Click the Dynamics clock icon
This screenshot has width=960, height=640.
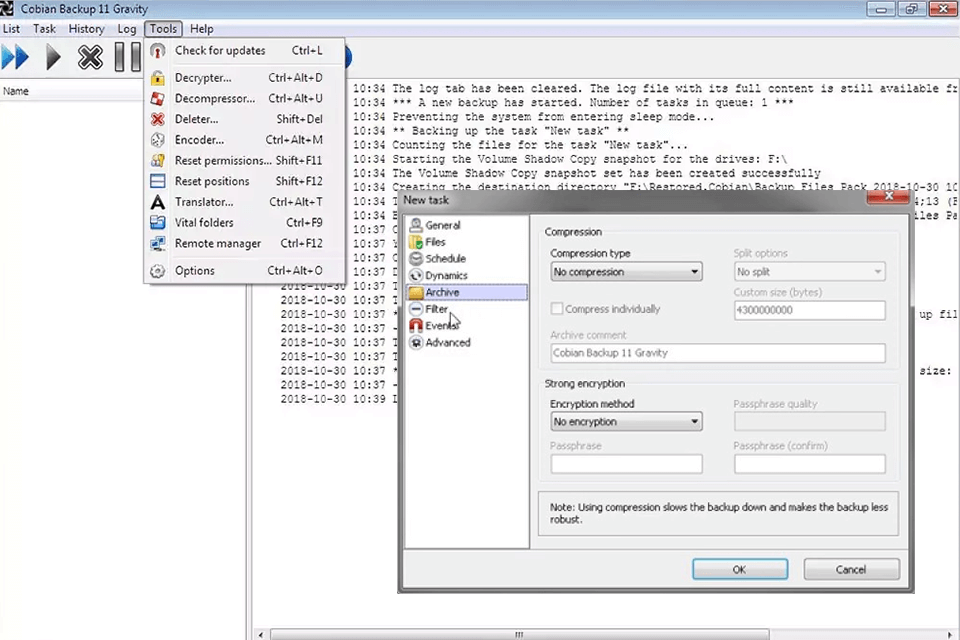[x=416, y=275]
